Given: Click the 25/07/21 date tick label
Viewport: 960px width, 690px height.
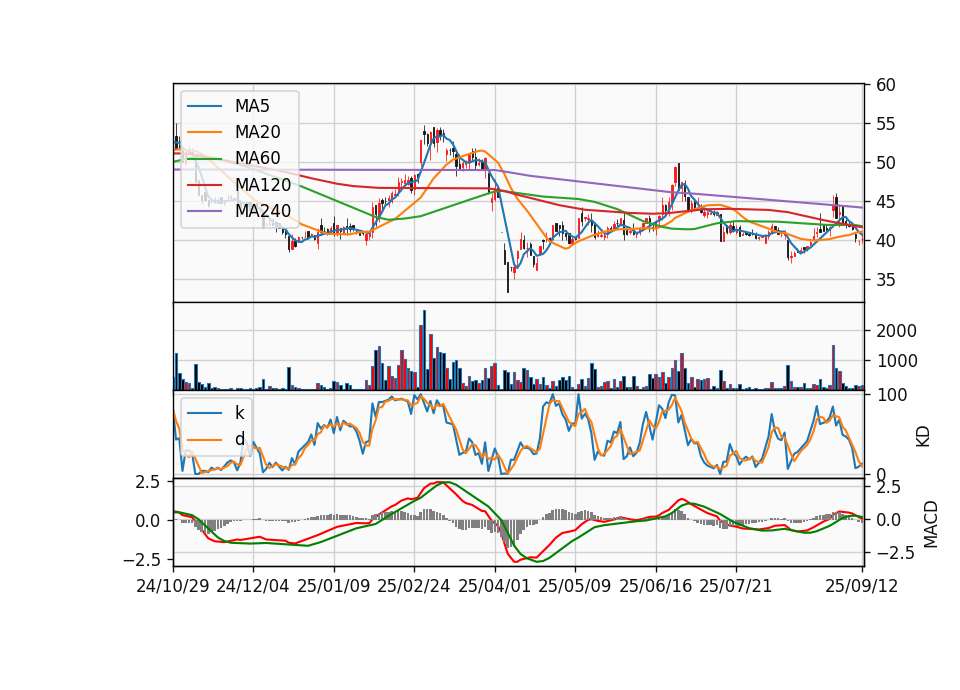Looking at the screenshot, I should tap(736, 586).
